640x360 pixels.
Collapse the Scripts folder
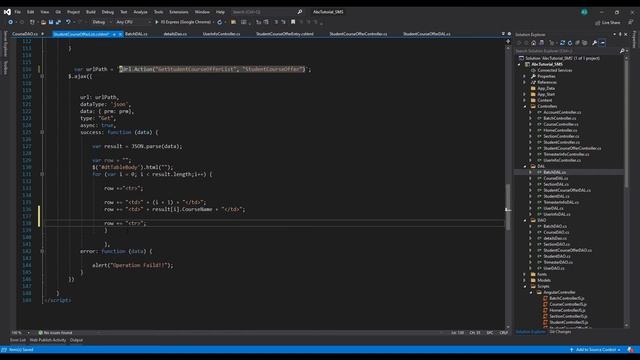pos(525,287)
